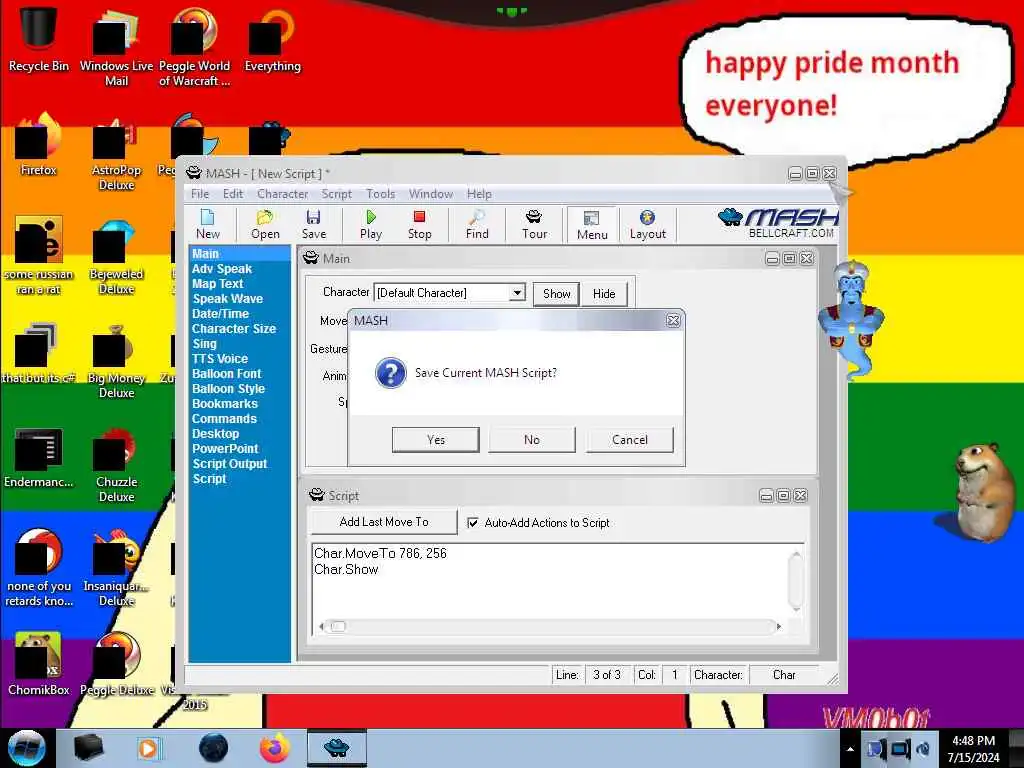Image resolution: width=1024 pixels, height=768 pixels.
Task: Select Adv Speak in the sidebar
Action: pos(221,268)
